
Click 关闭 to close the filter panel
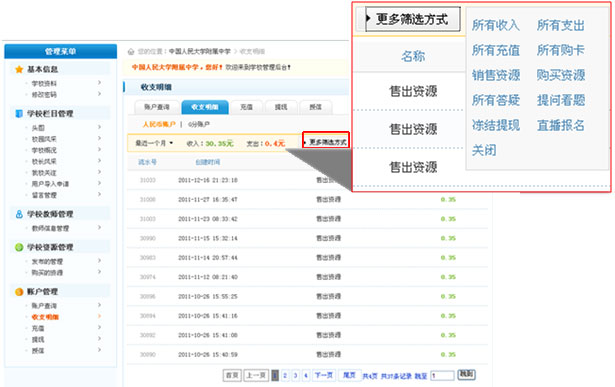click(484, 150)
